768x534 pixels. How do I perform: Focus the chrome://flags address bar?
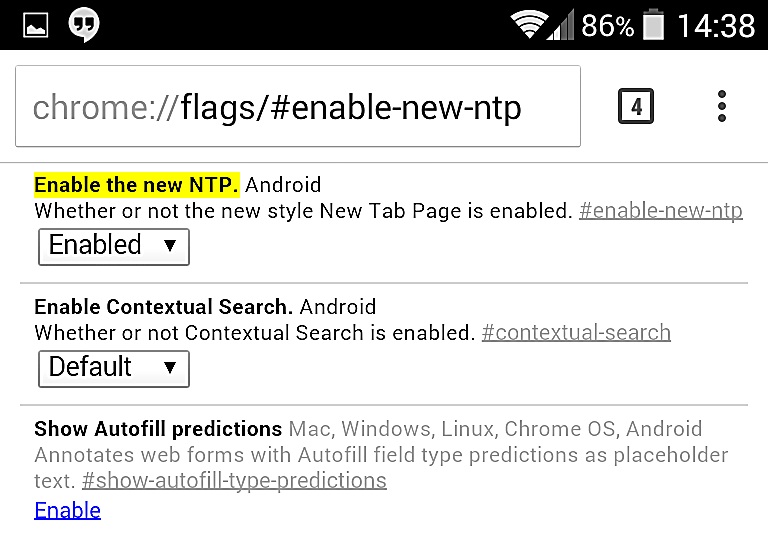(298, 106)
